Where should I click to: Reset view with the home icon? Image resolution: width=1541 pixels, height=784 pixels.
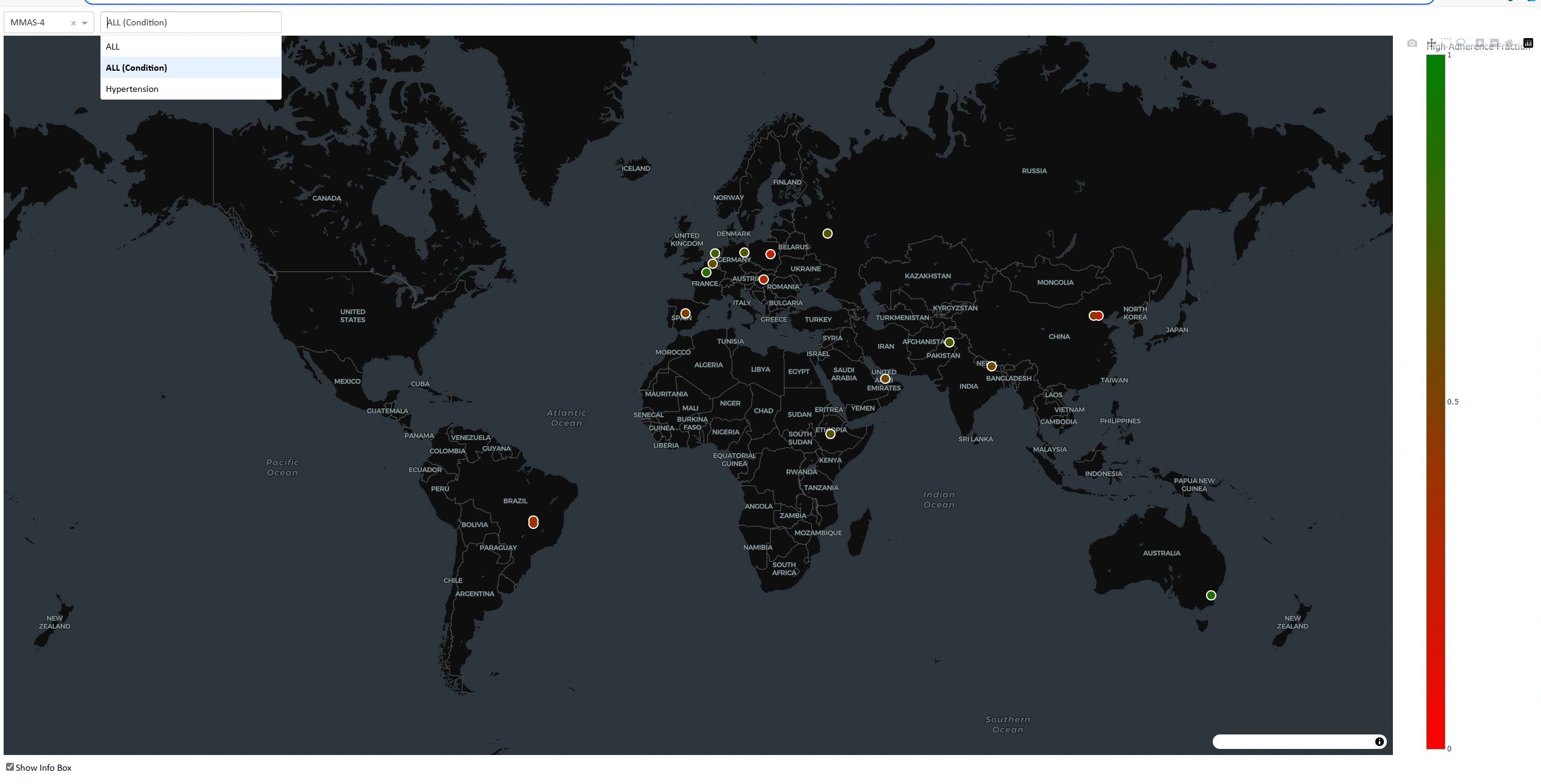(1509, 43)
